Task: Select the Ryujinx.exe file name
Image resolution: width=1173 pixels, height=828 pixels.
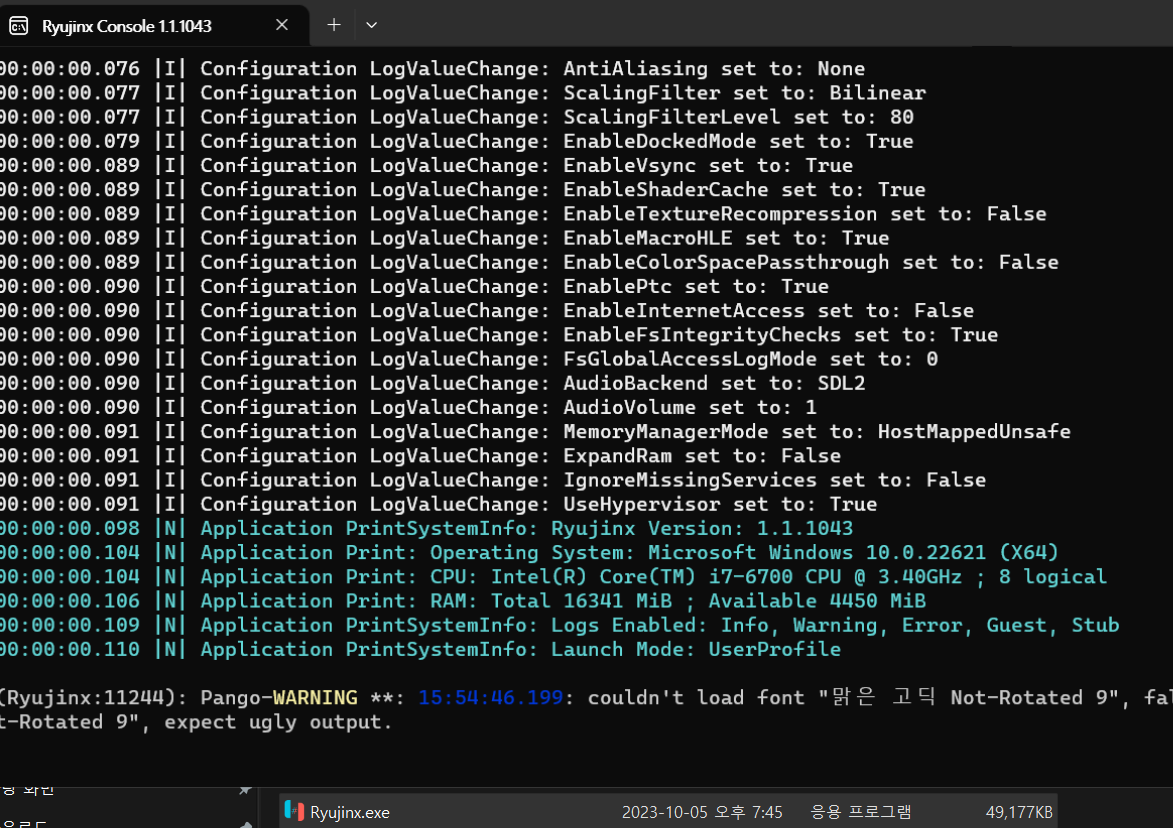Action: click(349, 812)
